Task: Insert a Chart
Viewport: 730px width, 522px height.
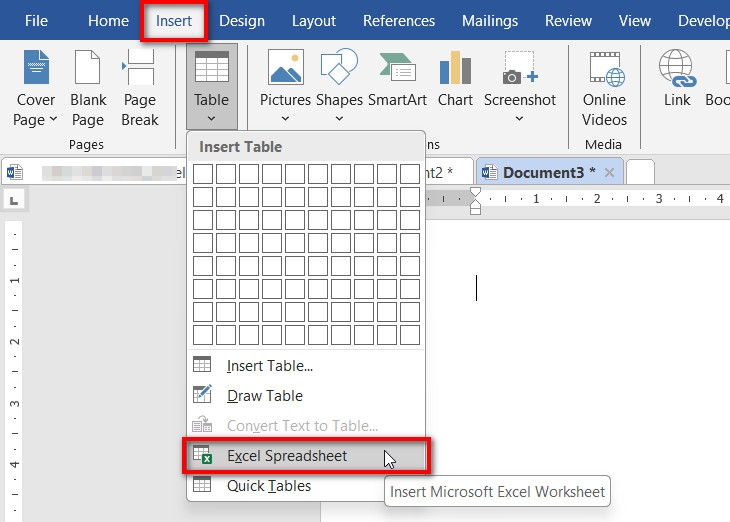Action: (455, 79)
